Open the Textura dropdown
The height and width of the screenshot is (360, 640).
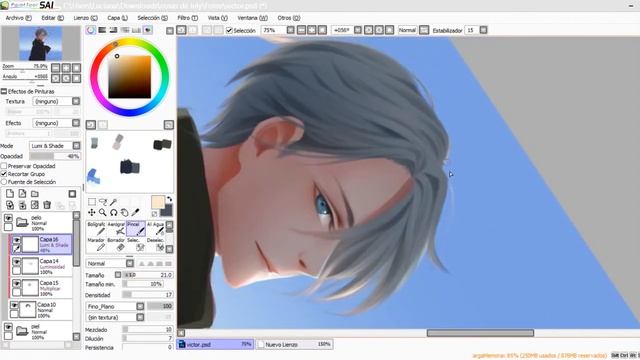click(x=76, y=101)
